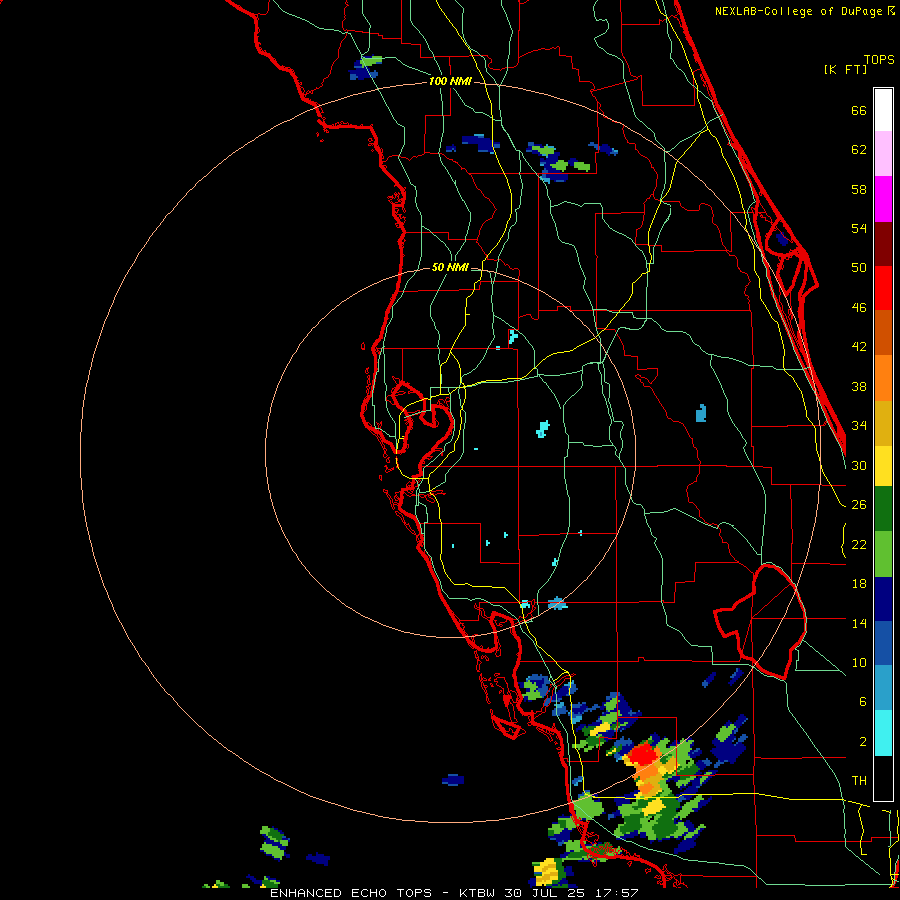Click the 54 legend value

(x=859, y=228)
